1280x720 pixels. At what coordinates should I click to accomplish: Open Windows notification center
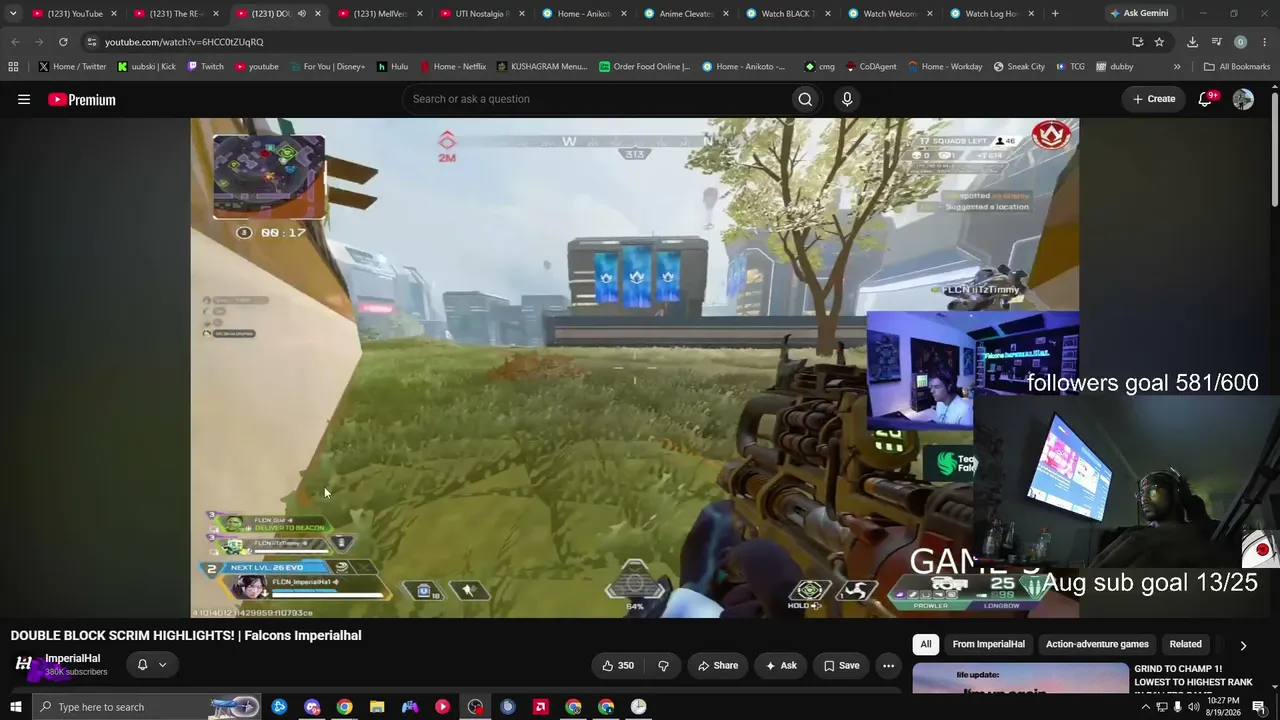click(1259, 707)
